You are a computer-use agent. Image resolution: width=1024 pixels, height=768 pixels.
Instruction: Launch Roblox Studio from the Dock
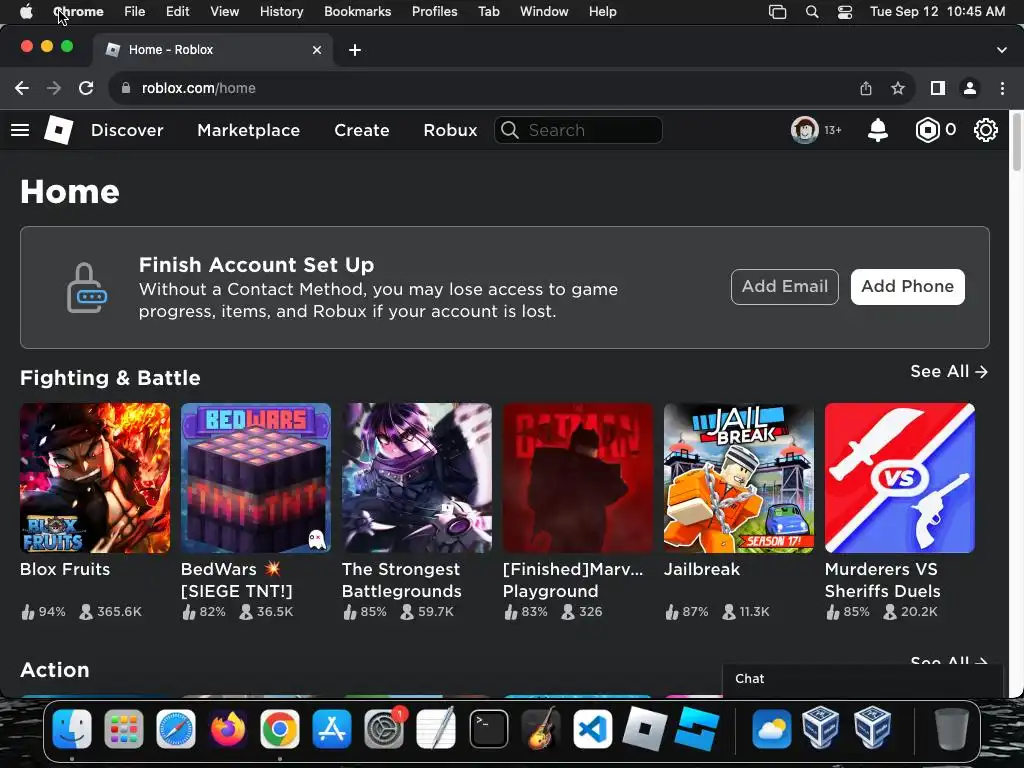tap(697, 729)
